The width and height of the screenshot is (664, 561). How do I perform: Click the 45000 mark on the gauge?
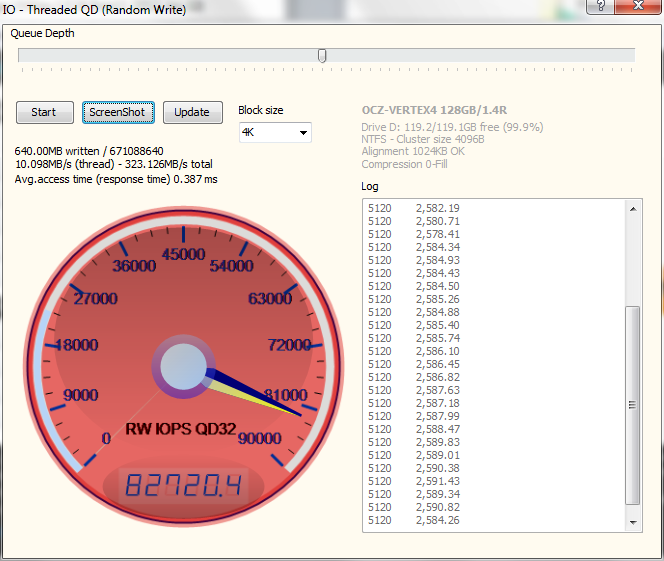click(182, 254)
